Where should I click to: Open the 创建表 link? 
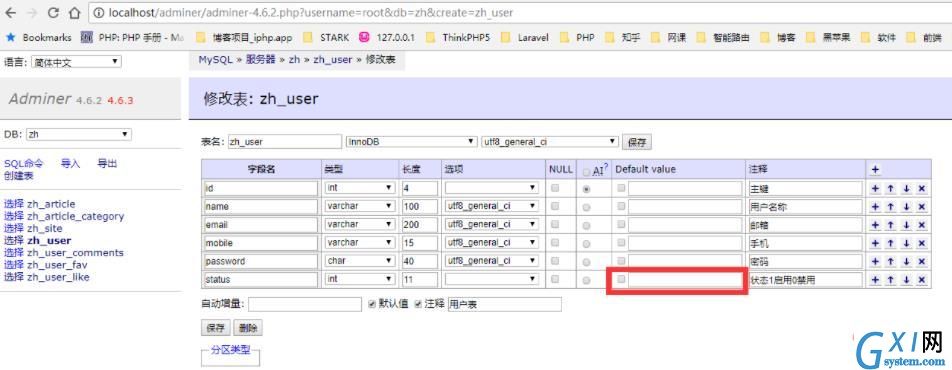tap(19, 175)
